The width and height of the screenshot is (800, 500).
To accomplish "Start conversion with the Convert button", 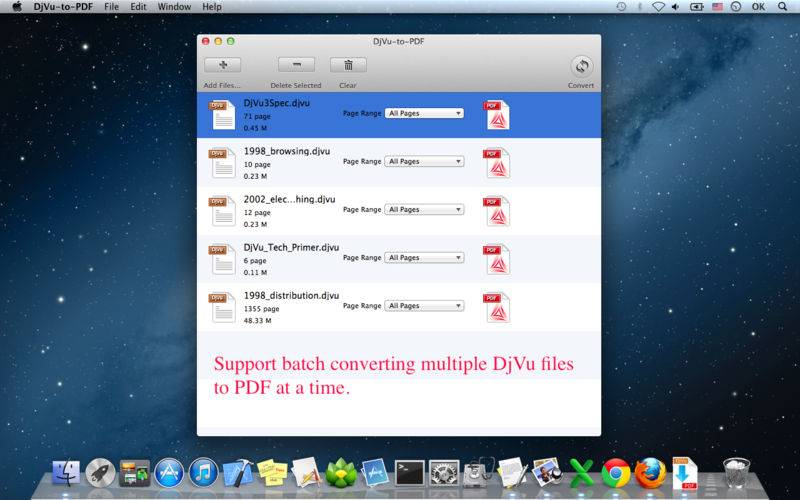I will pyautogui.click(x=582, y=66).
